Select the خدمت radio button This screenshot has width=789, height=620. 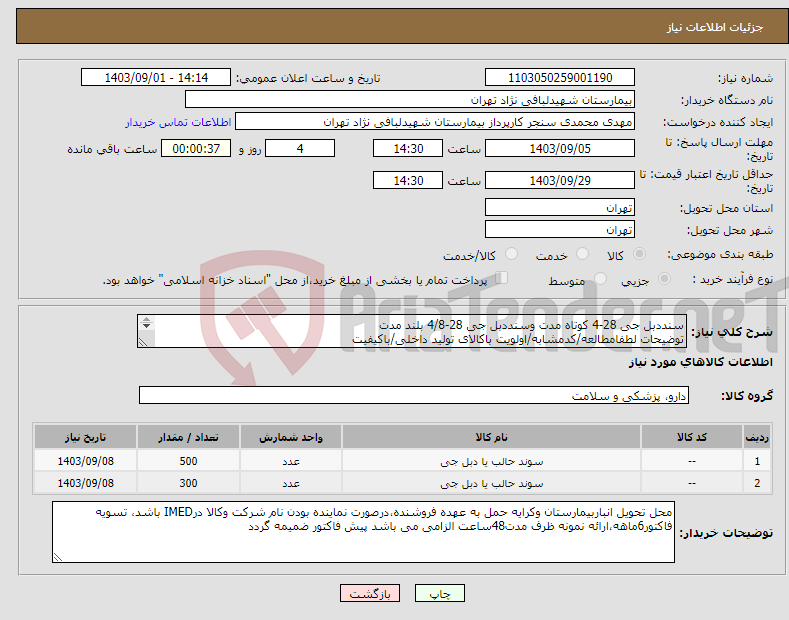582,254
